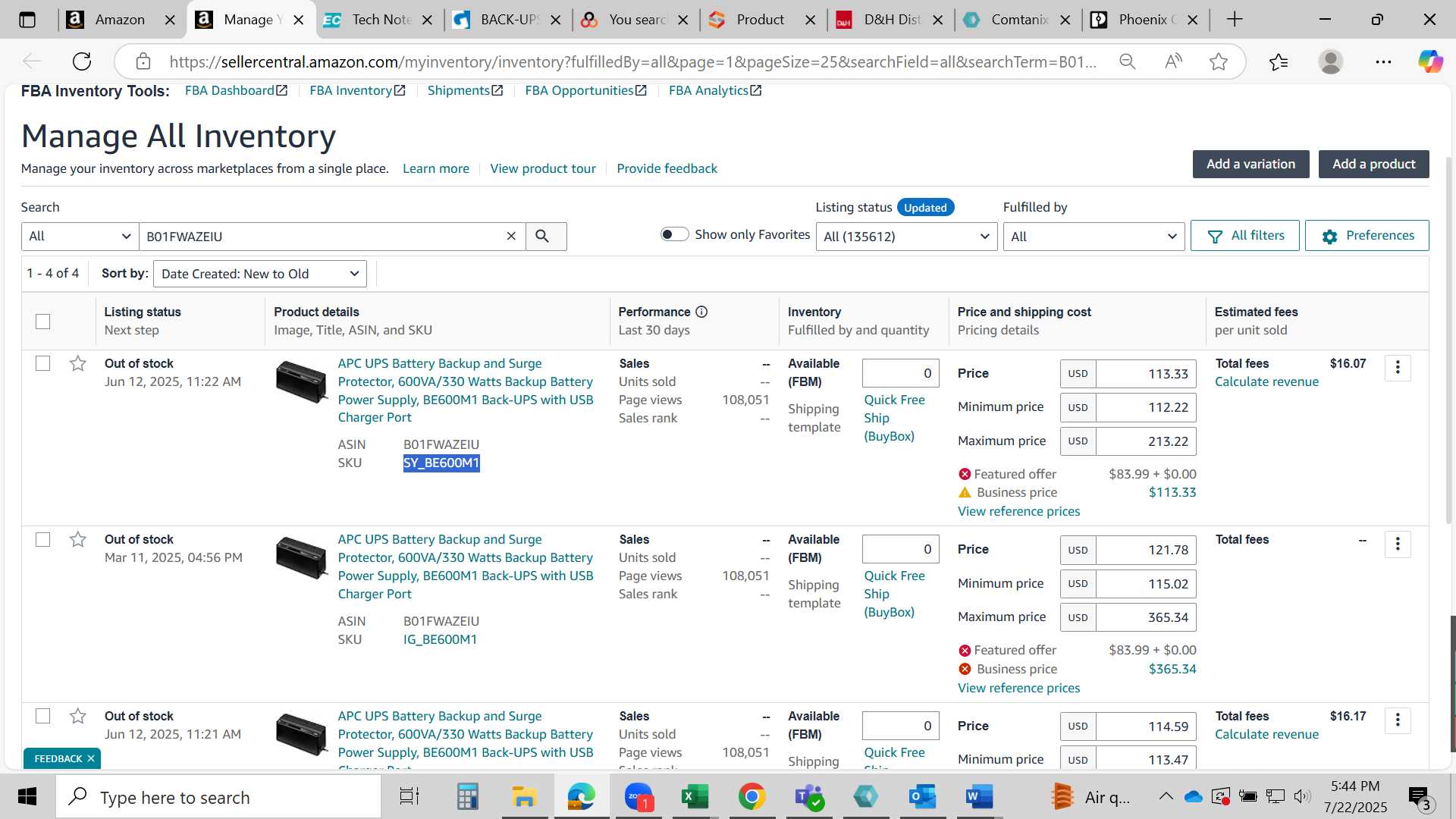Open the browser profile avatar
This screenshot has width=1456, height=819.
[x=1331, y=61]
